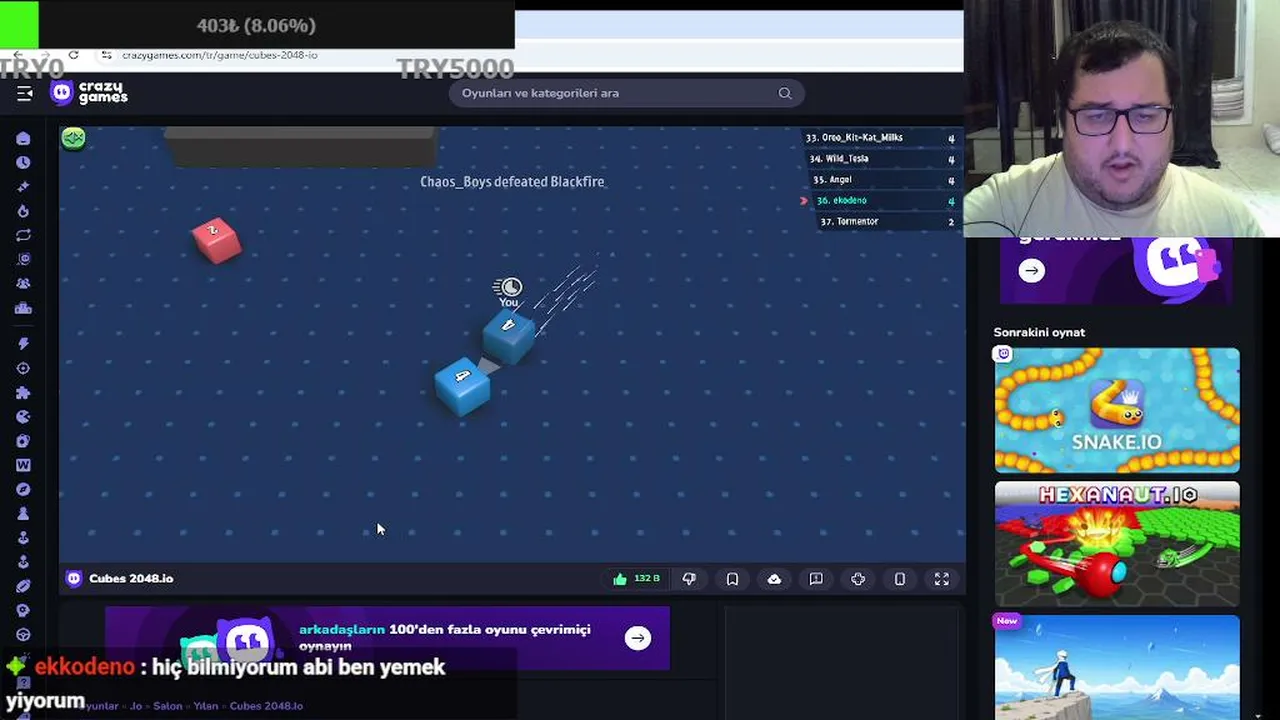
Task: Collapse the sidebar with the hamburger icon
Action: click(x=25, y=93)
